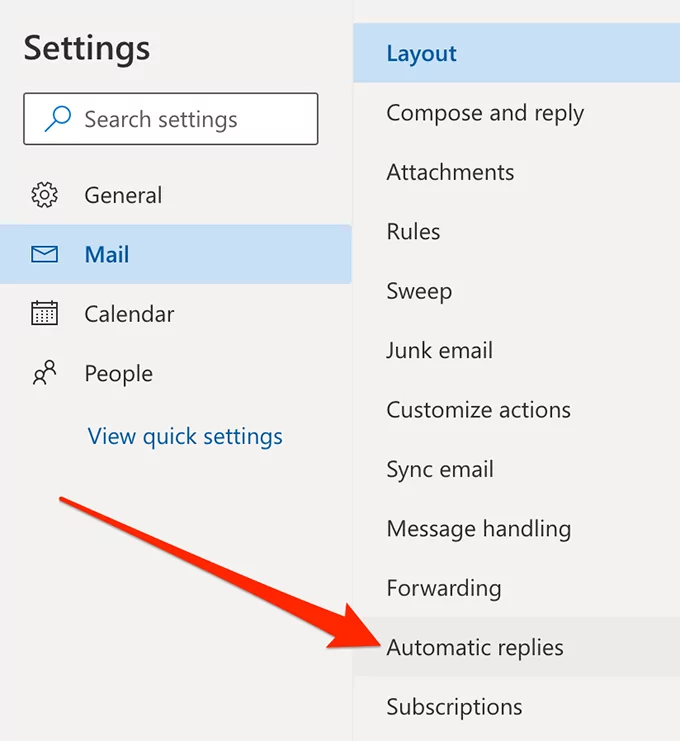Open Attachments settings

[x=516, y=172]
